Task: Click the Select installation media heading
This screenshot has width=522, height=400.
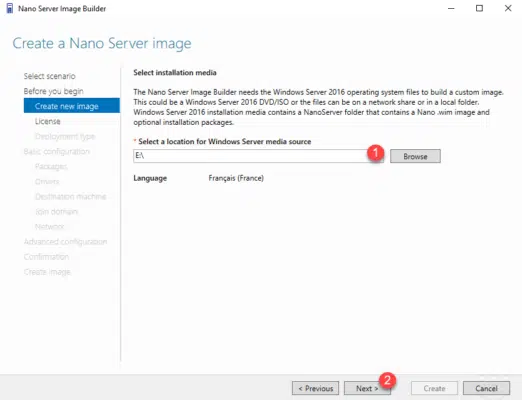Action: click(x=175, y=73)
